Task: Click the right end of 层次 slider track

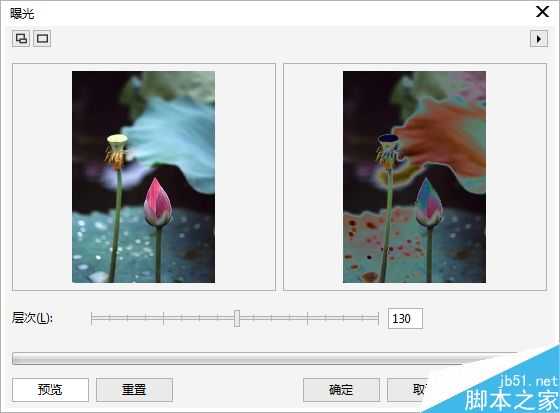Action: pos(378,318)
